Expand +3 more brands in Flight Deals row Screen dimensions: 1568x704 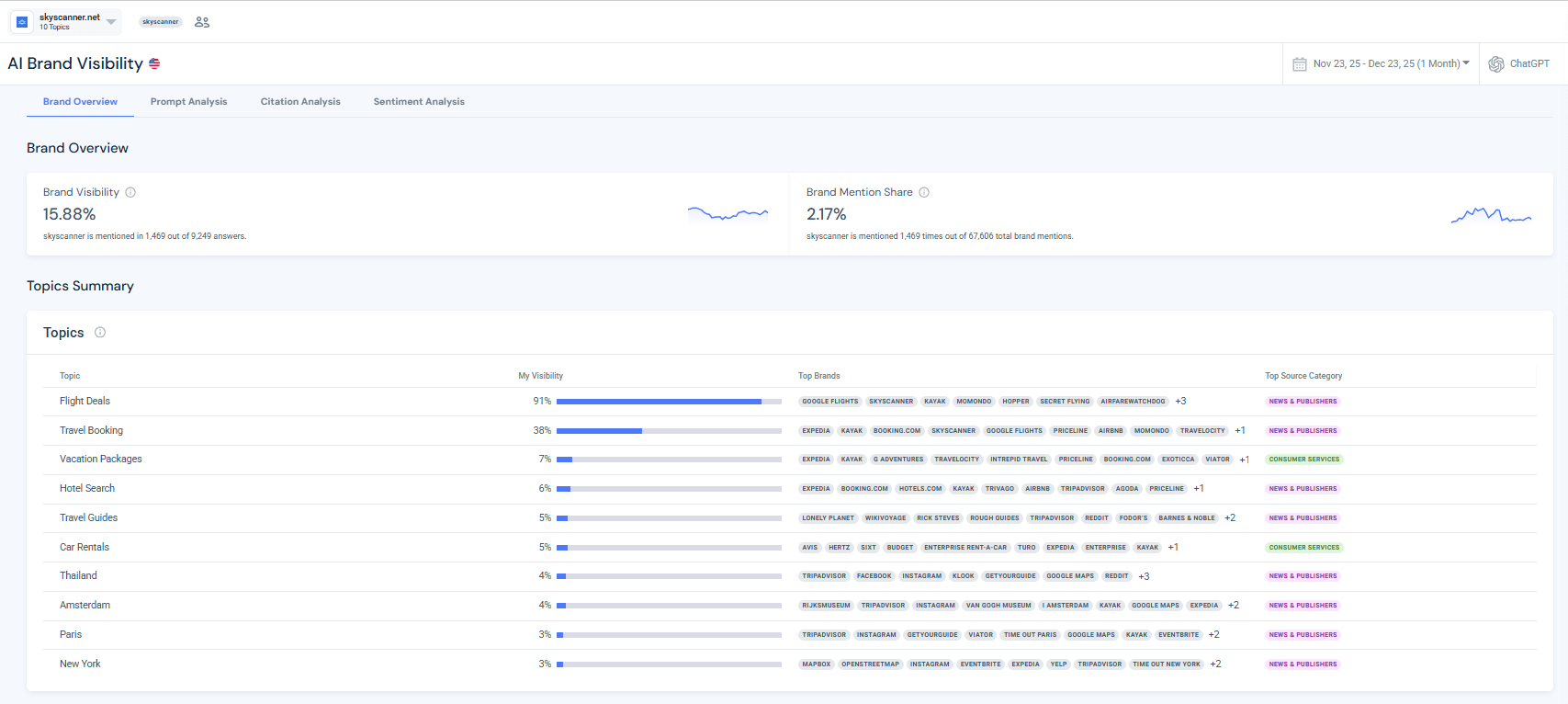(x=1180, y=401)
